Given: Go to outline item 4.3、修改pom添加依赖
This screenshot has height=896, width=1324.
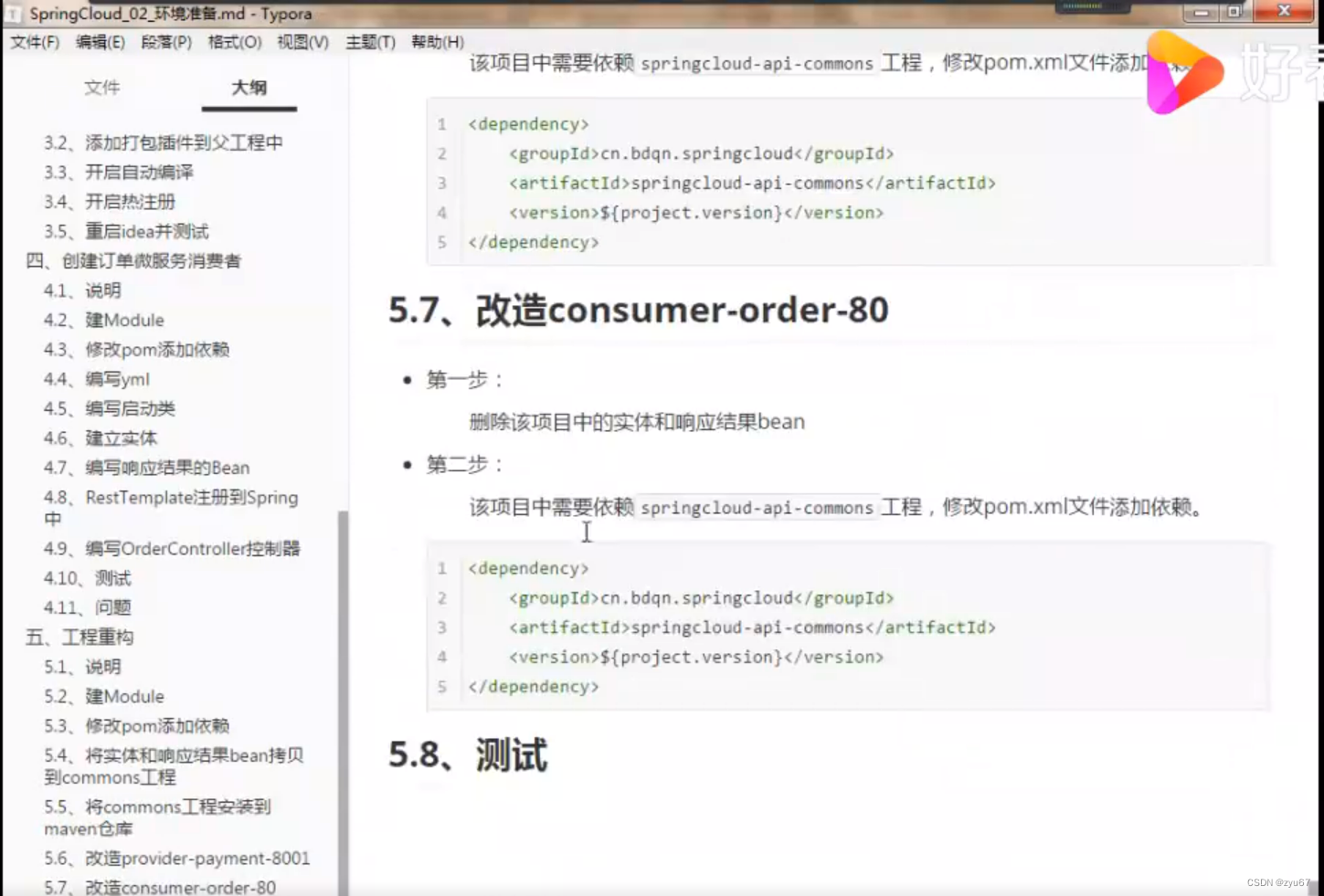Looking at the screenshot, I should click(136, 350).
